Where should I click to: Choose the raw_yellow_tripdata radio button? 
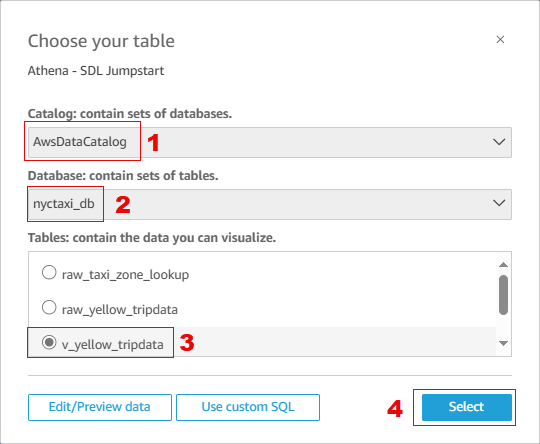tap(49, 307)
